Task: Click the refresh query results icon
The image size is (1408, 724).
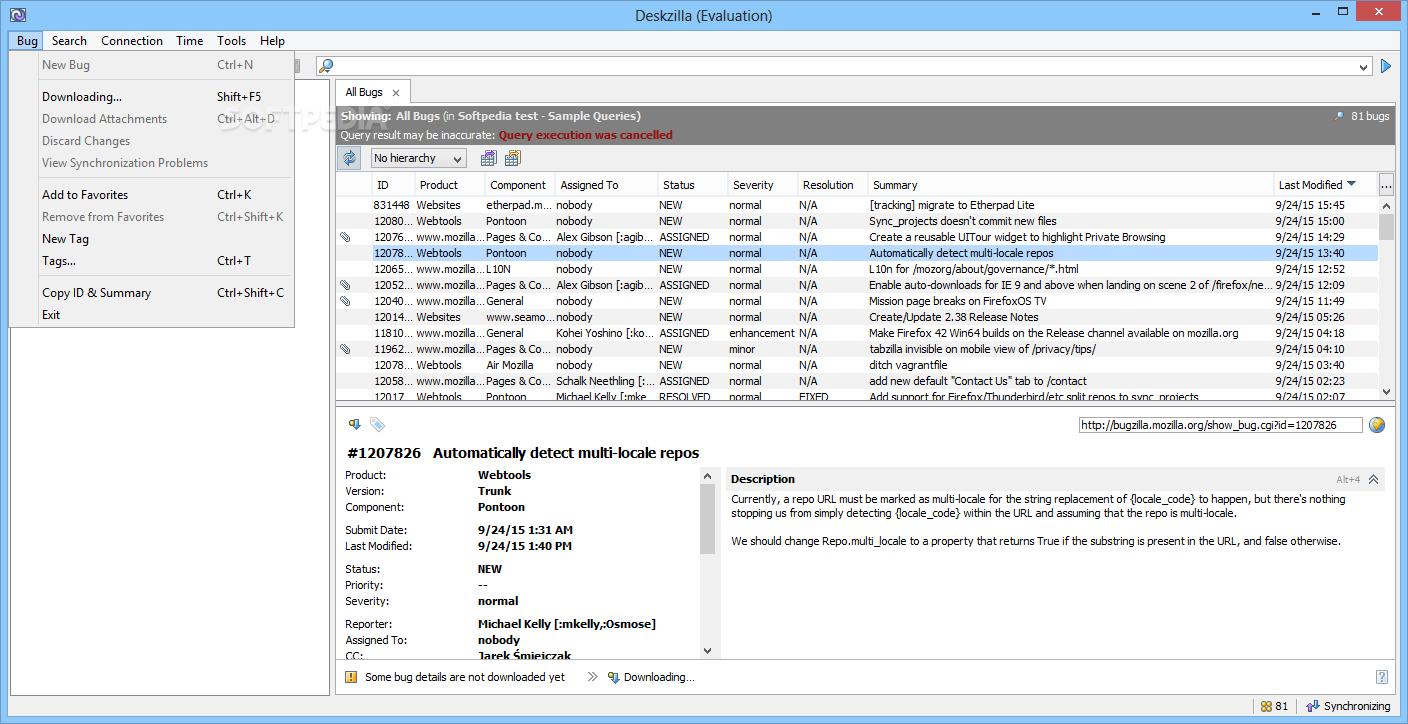Action: (349, 158)
